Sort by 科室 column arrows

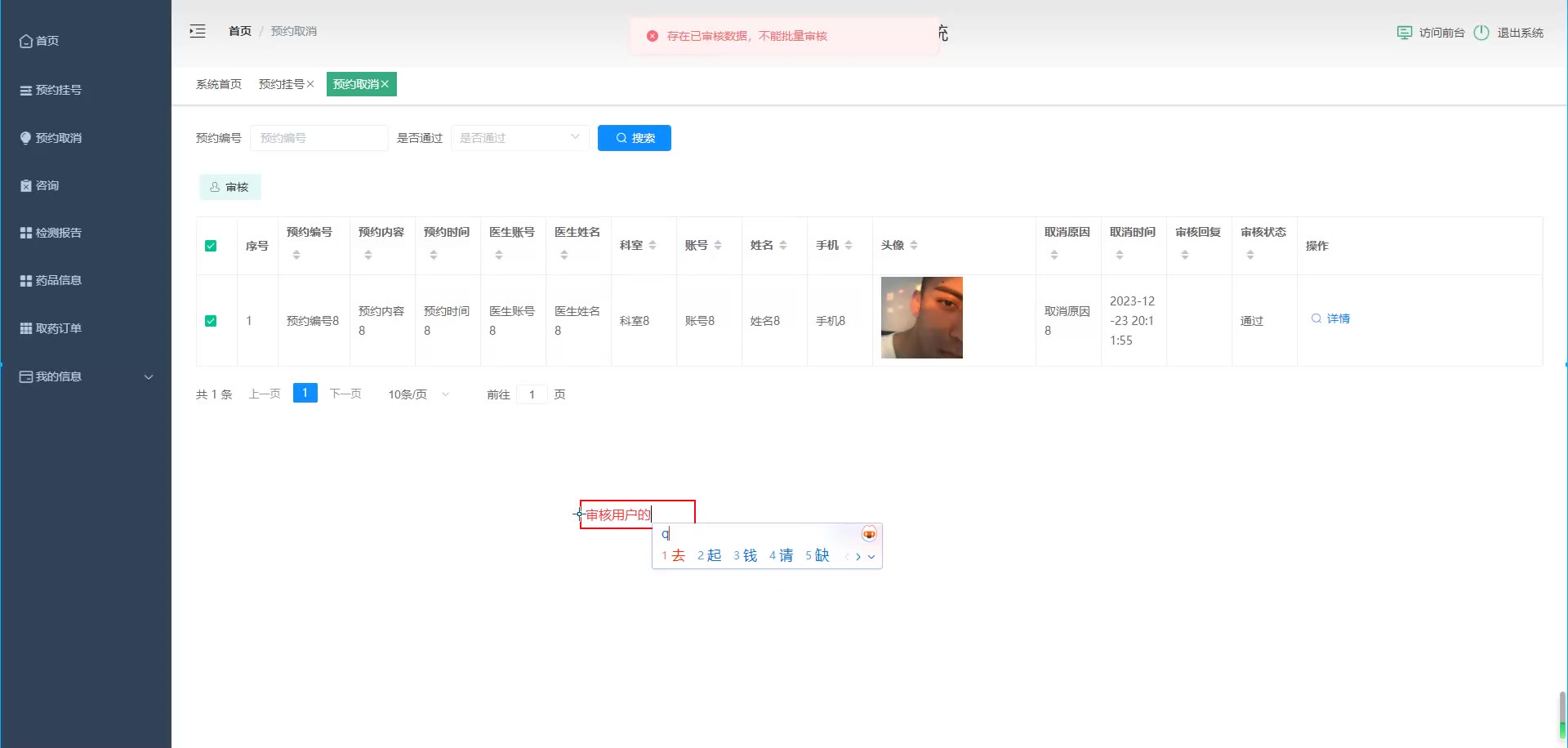click(653, 245)
